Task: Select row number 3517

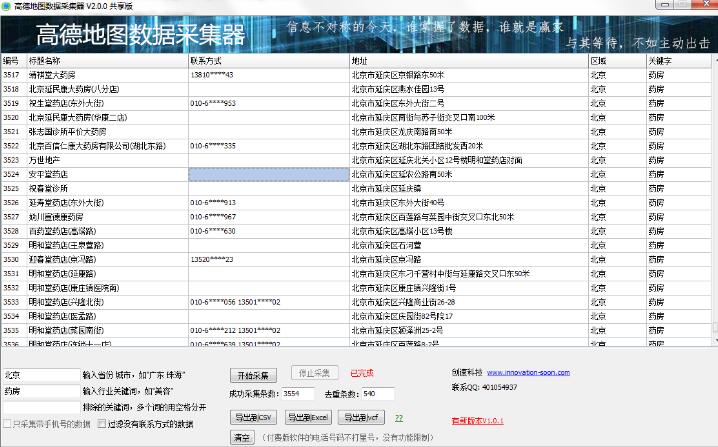Action: [11, 75]
